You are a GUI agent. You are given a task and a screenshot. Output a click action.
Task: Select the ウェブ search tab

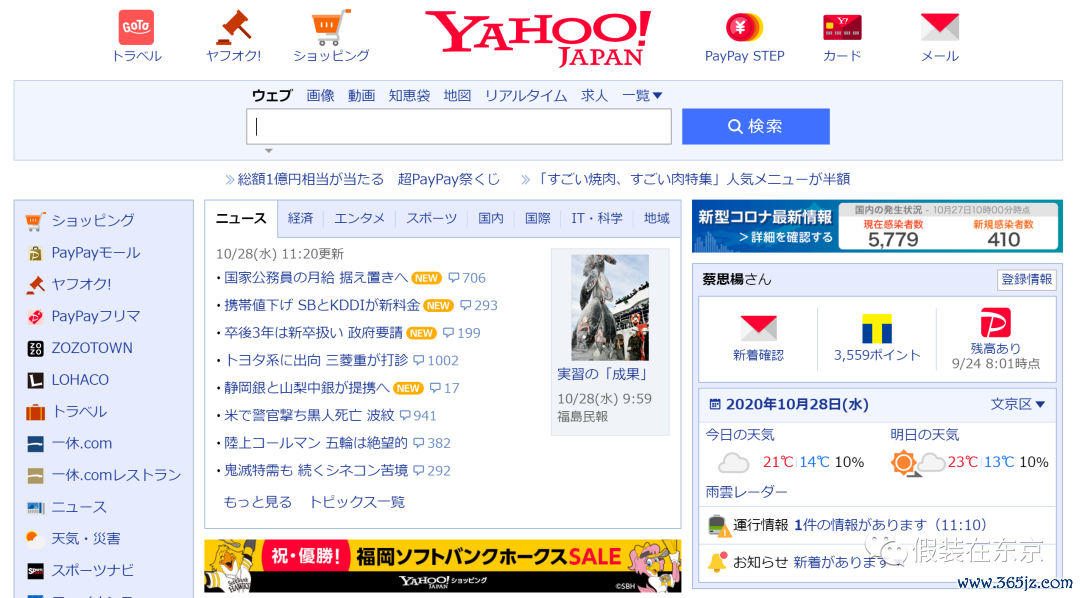click(x=272, y=95)
